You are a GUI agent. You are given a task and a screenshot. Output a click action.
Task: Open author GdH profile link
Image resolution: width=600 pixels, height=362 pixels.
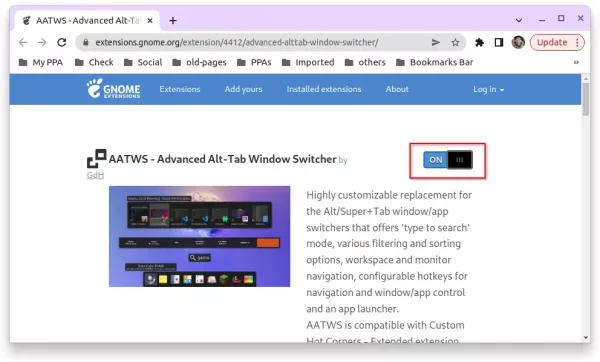[95, 175]
